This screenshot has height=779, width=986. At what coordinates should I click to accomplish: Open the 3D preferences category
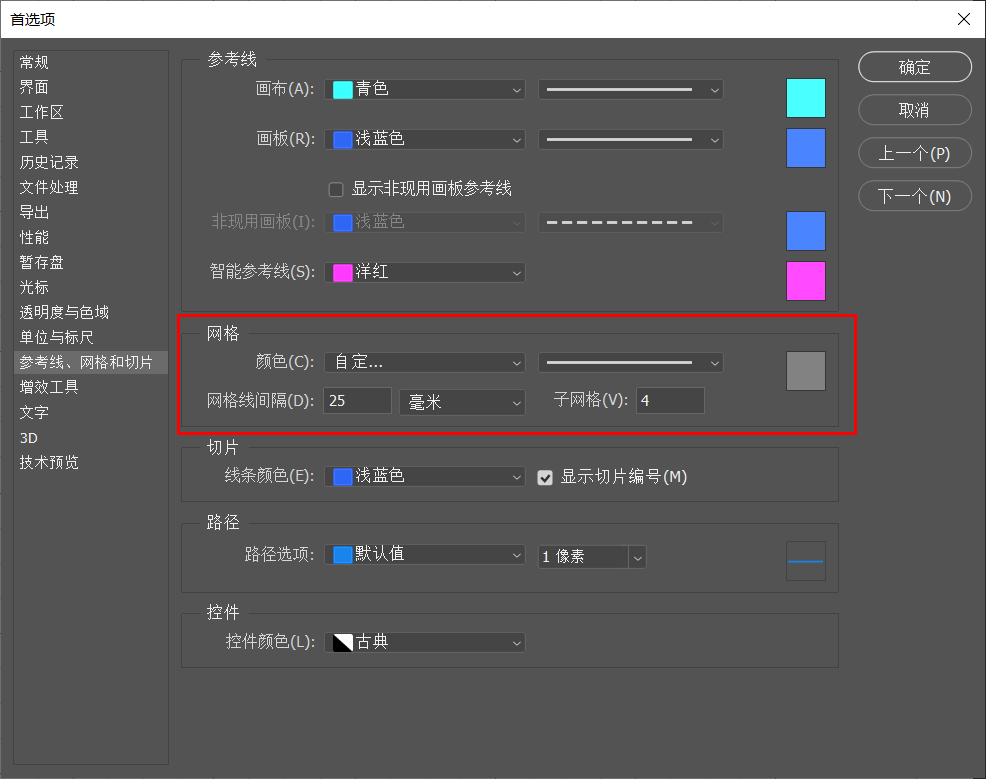(29, 438)
